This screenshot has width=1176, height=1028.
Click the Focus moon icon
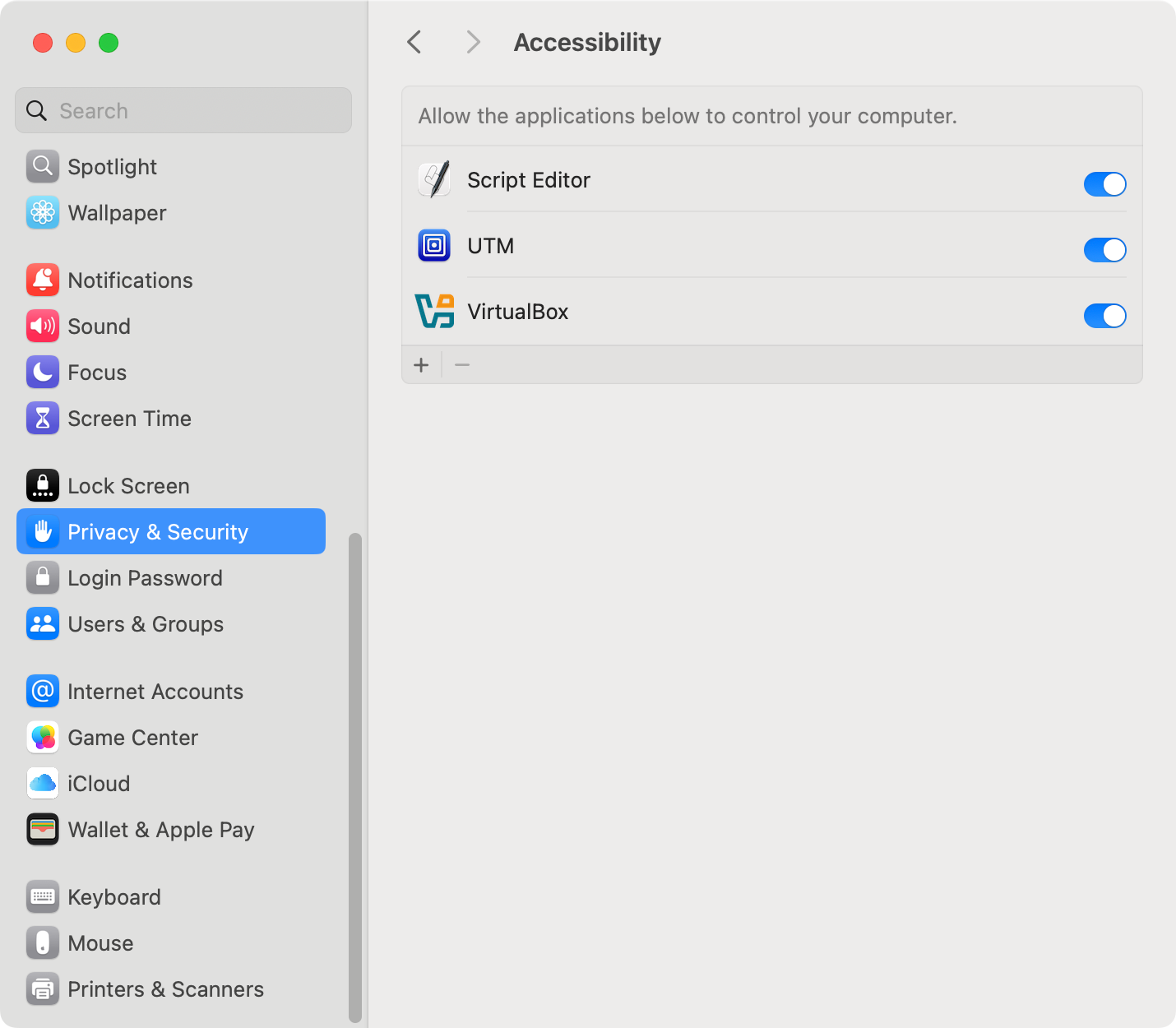43,372
